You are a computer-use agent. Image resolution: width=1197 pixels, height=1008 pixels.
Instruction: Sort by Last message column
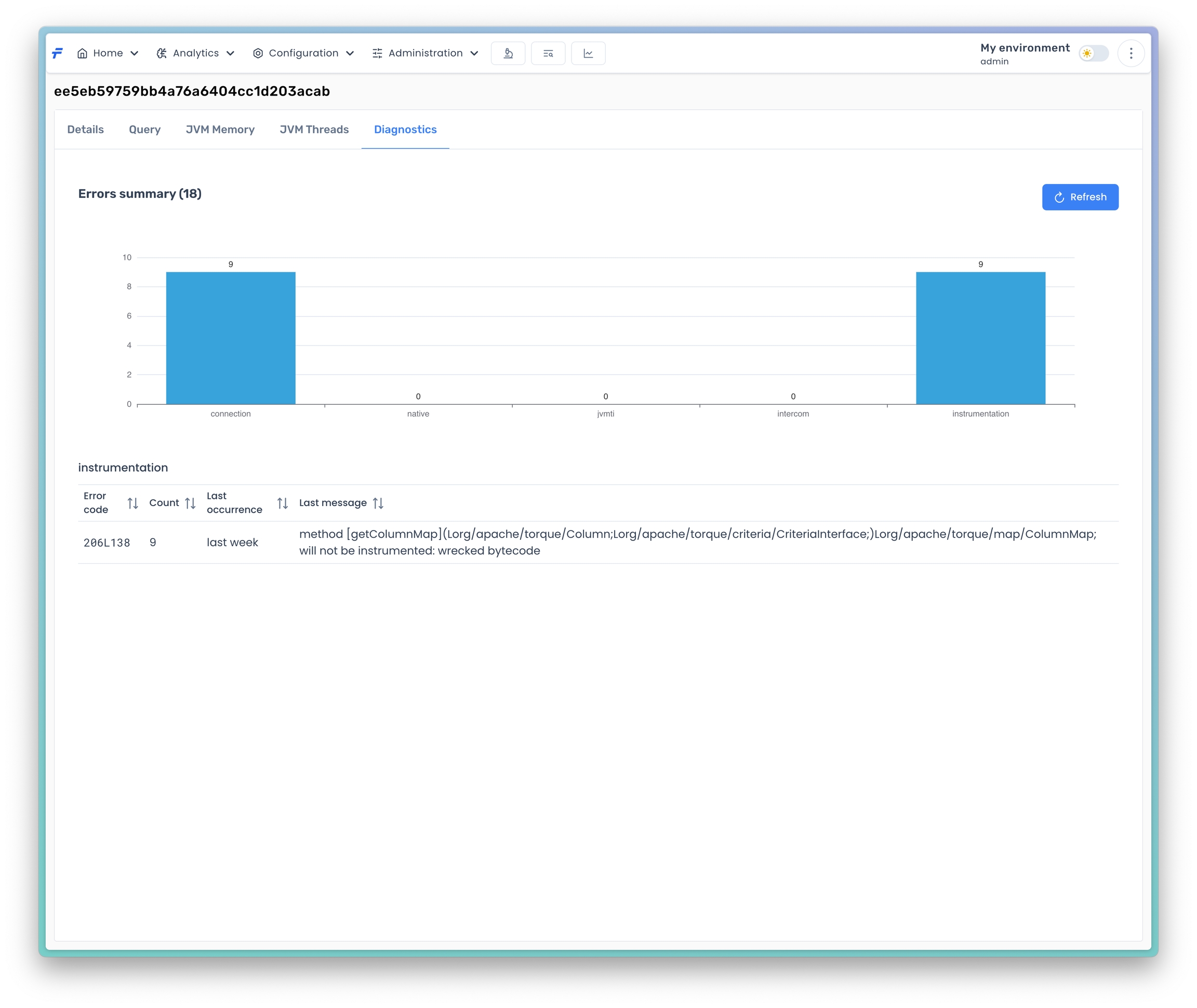click(x=378, y=503)
